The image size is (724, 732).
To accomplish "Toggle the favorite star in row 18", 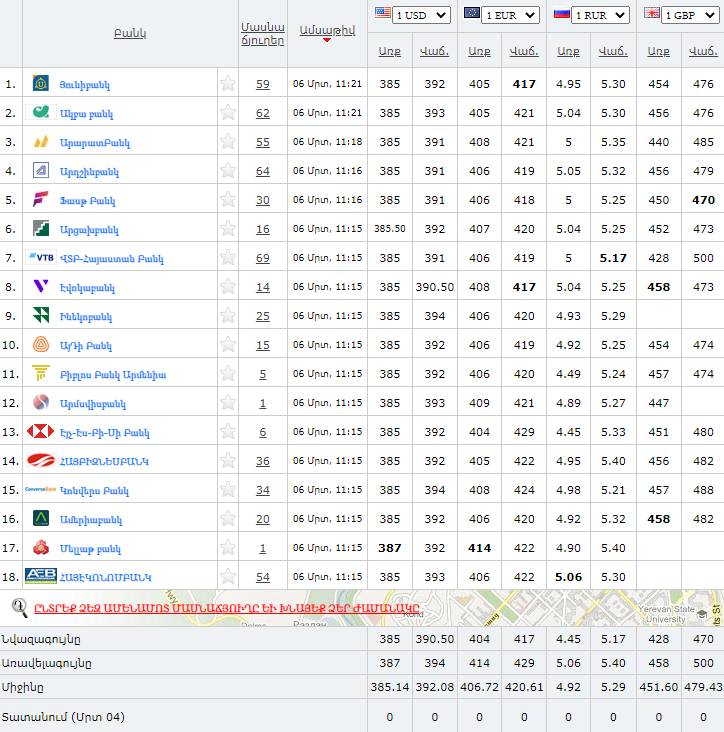I will point(228,576).
